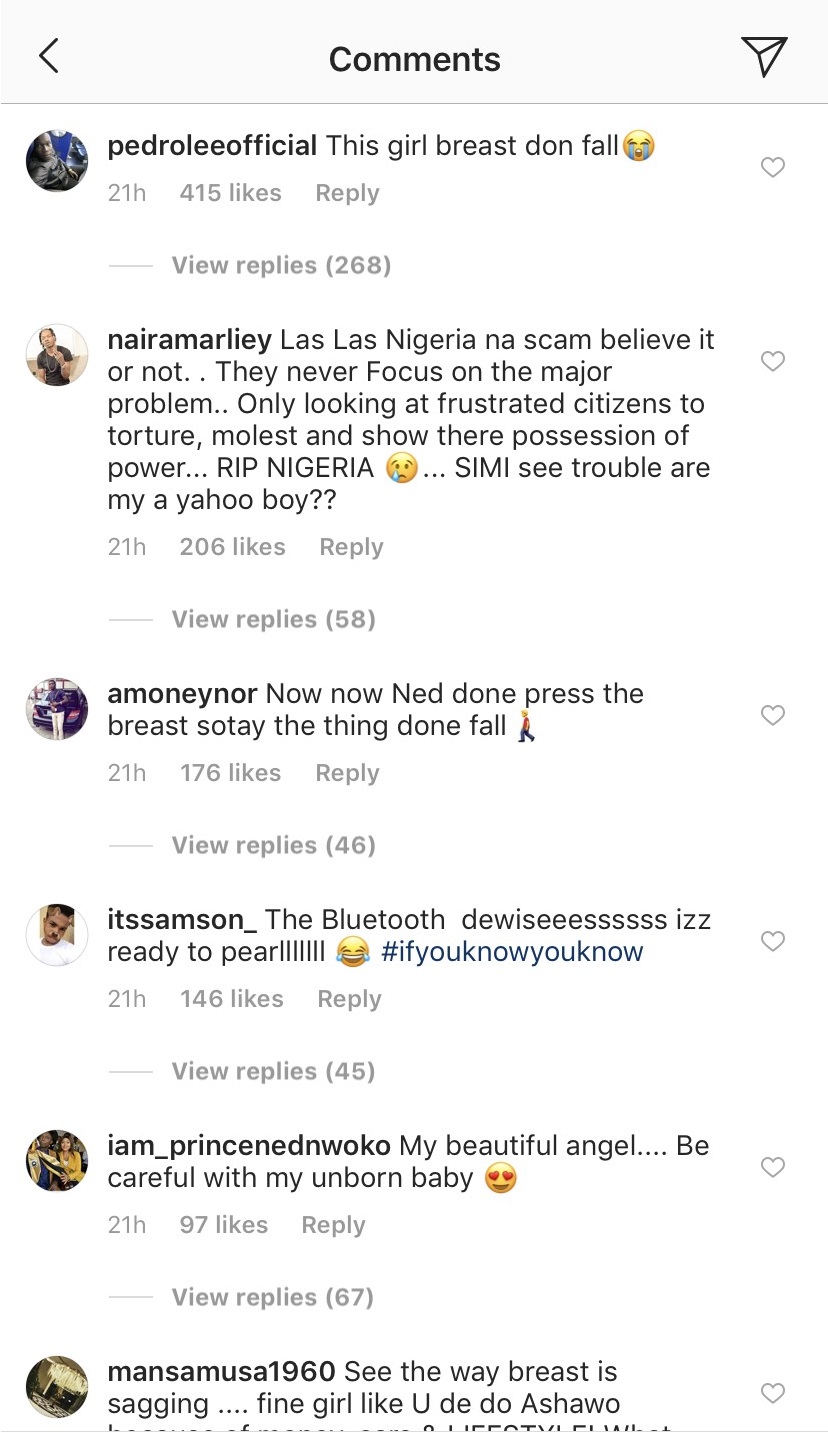Viewport: 828px width, 1448px height.
Task: Reply to pedroleeofficial's comment
Action: pyautogui.click(x=347, y=193)
